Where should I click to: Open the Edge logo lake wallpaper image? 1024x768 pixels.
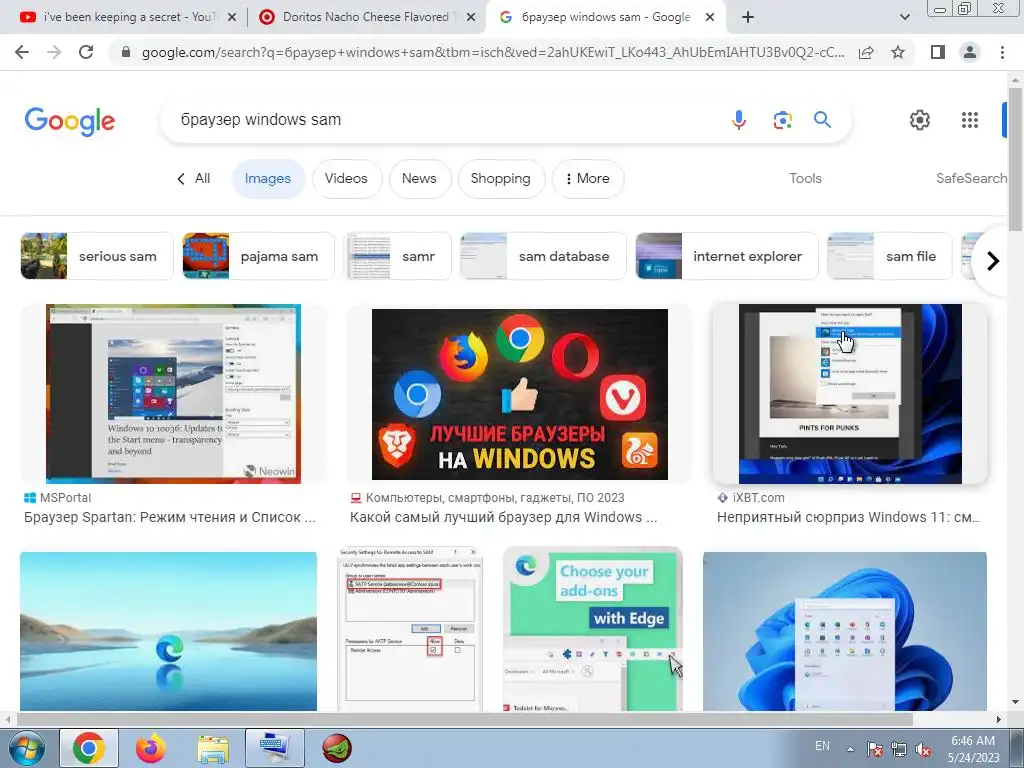(168, 631)
